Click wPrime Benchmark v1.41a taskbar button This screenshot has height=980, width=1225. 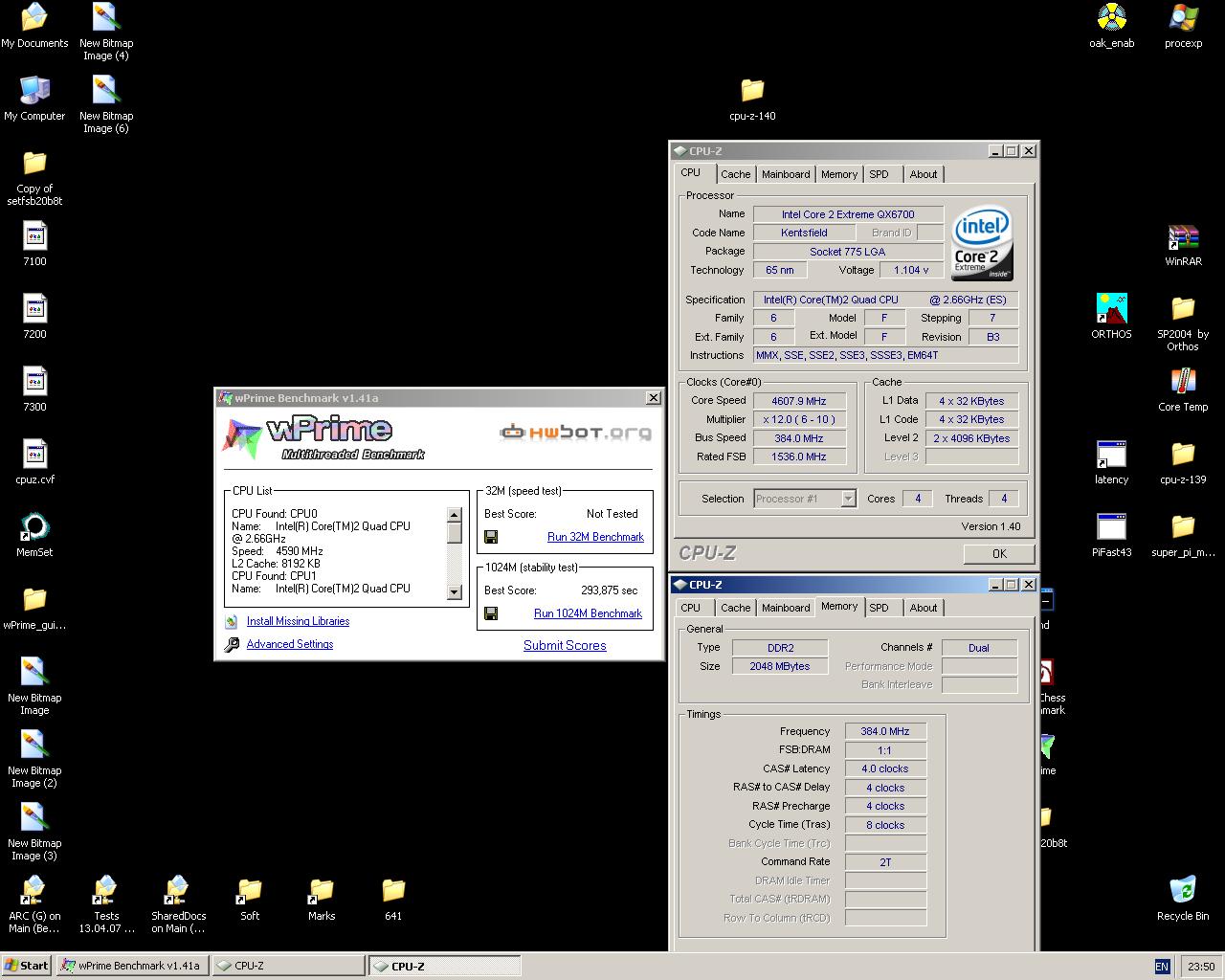131,966
